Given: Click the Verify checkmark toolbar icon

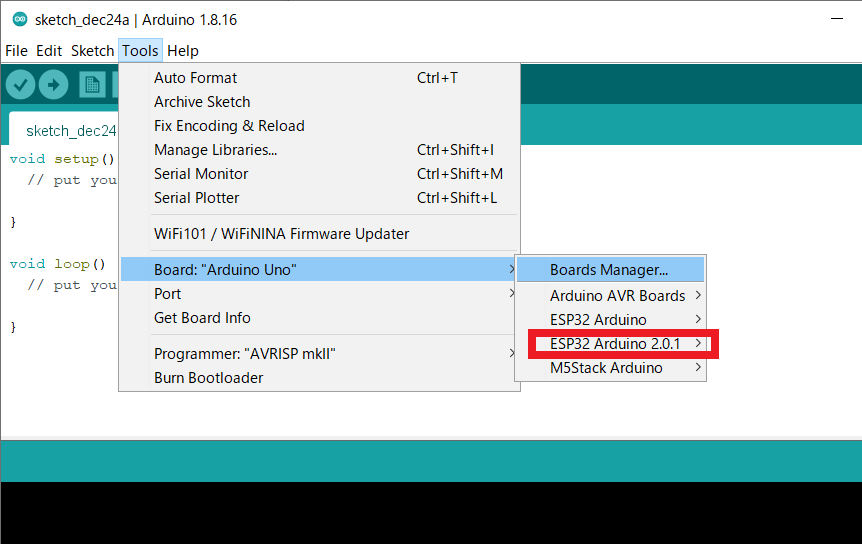Looking at the screenshot, I should pos(20,85).
